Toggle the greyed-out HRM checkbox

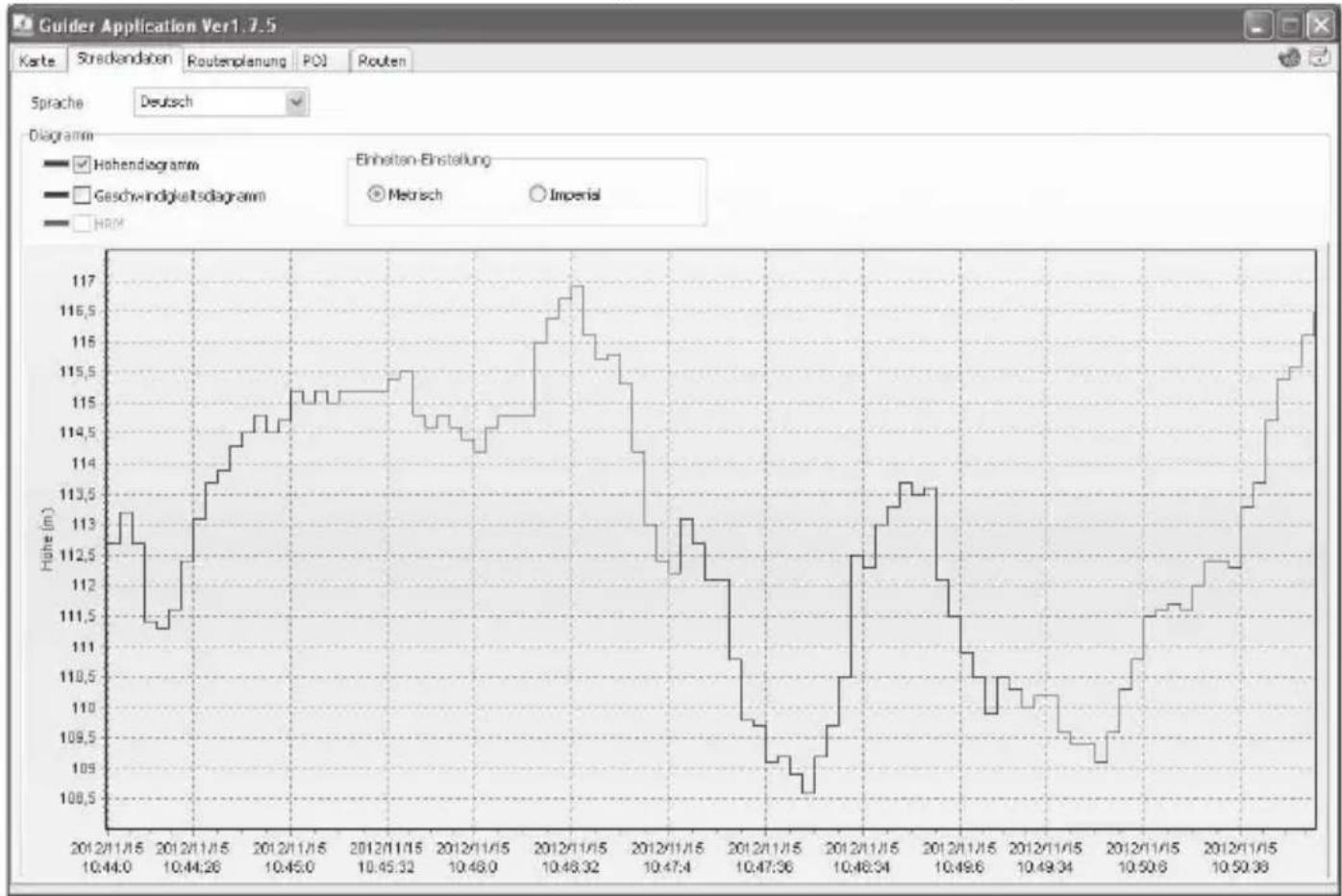click(x=82, y=224)
